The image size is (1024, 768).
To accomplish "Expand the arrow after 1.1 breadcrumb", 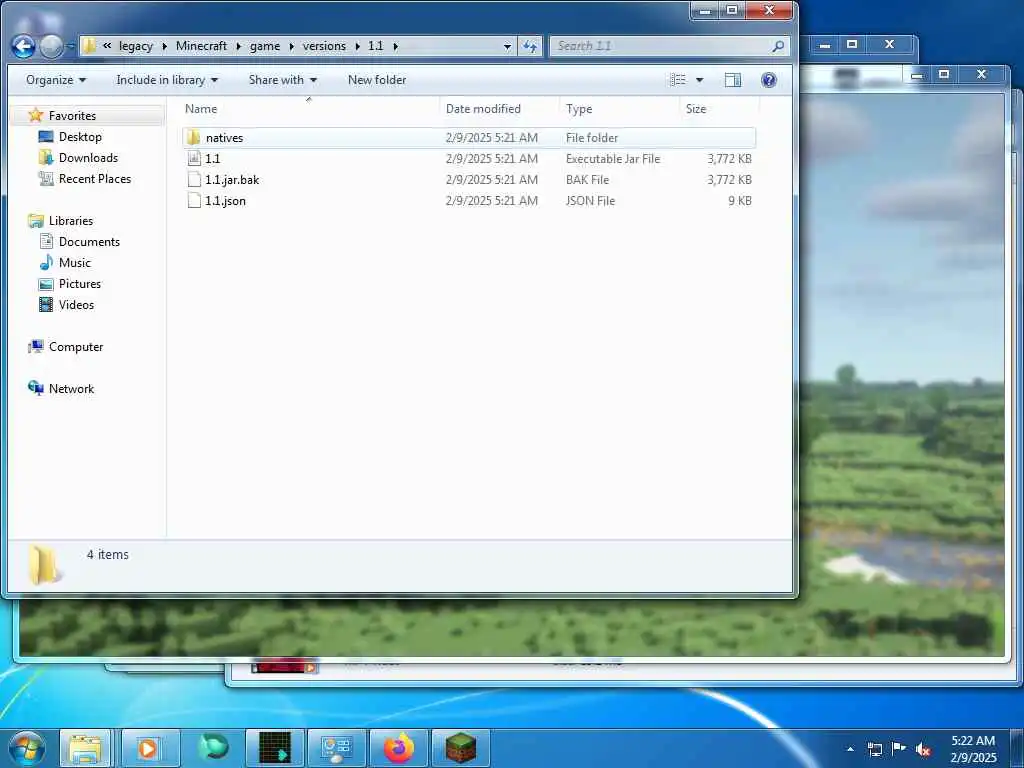I will (x=395, y=46).
